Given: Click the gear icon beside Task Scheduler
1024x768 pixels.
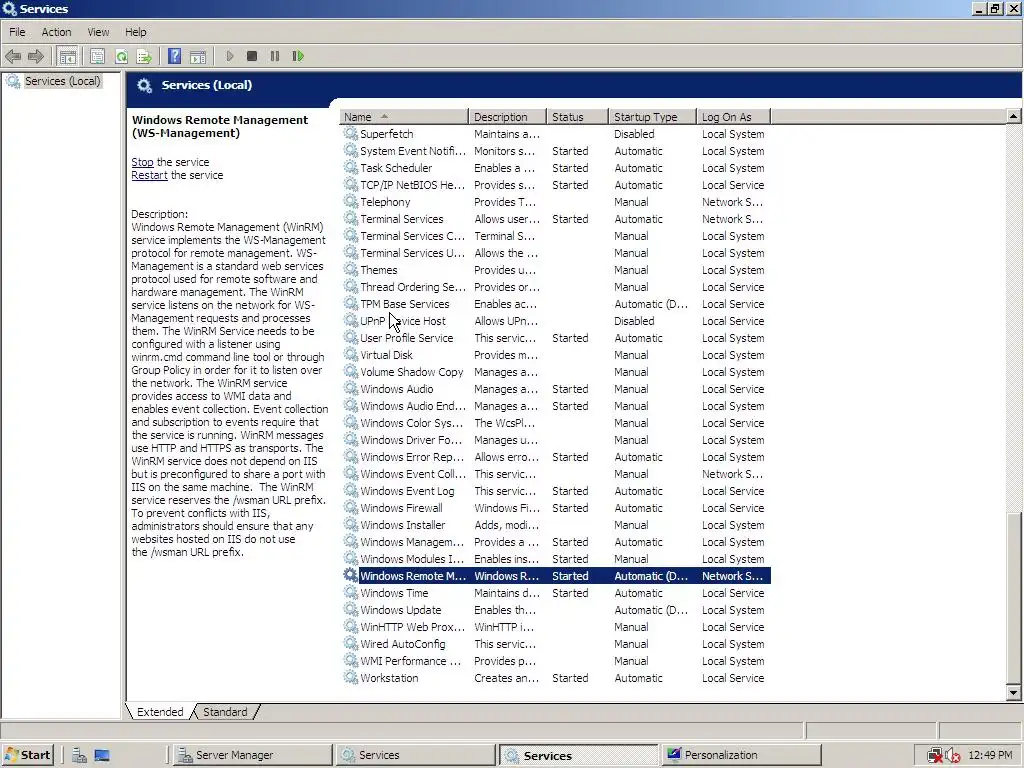Looking at the screenshot, I should coord(351,168).
